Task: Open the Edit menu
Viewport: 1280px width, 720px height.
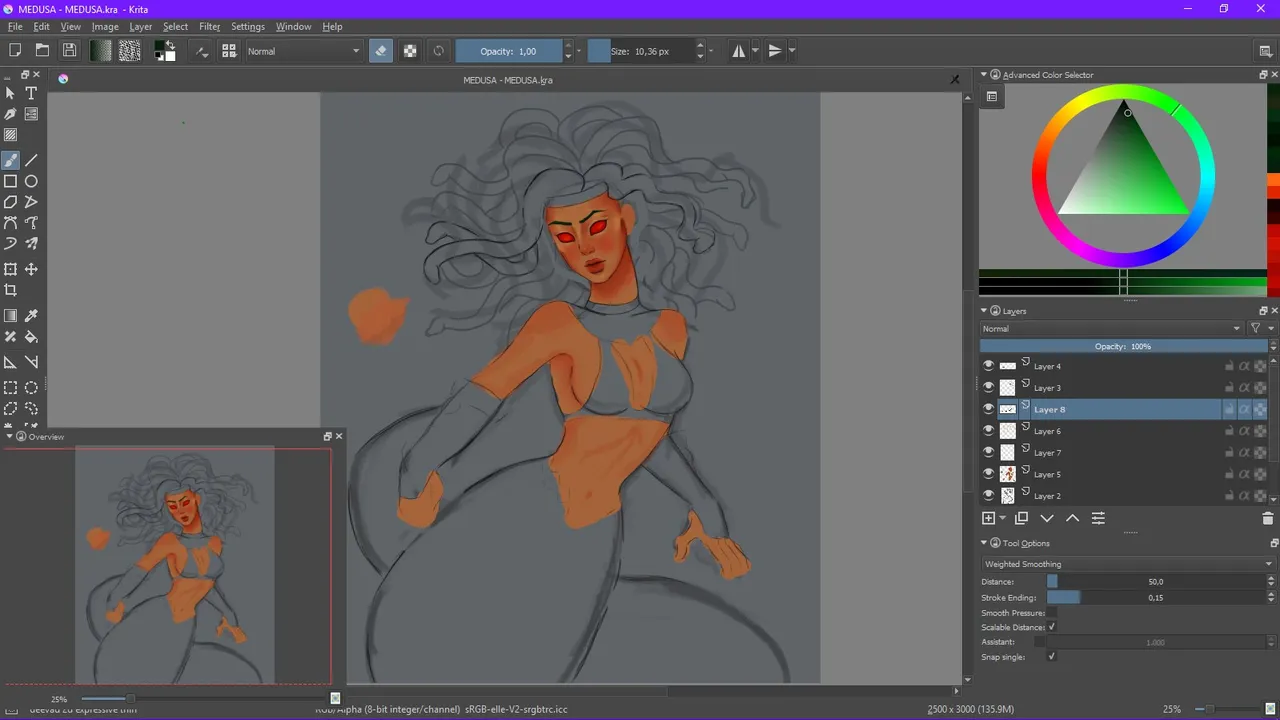Action: point(41,27)
